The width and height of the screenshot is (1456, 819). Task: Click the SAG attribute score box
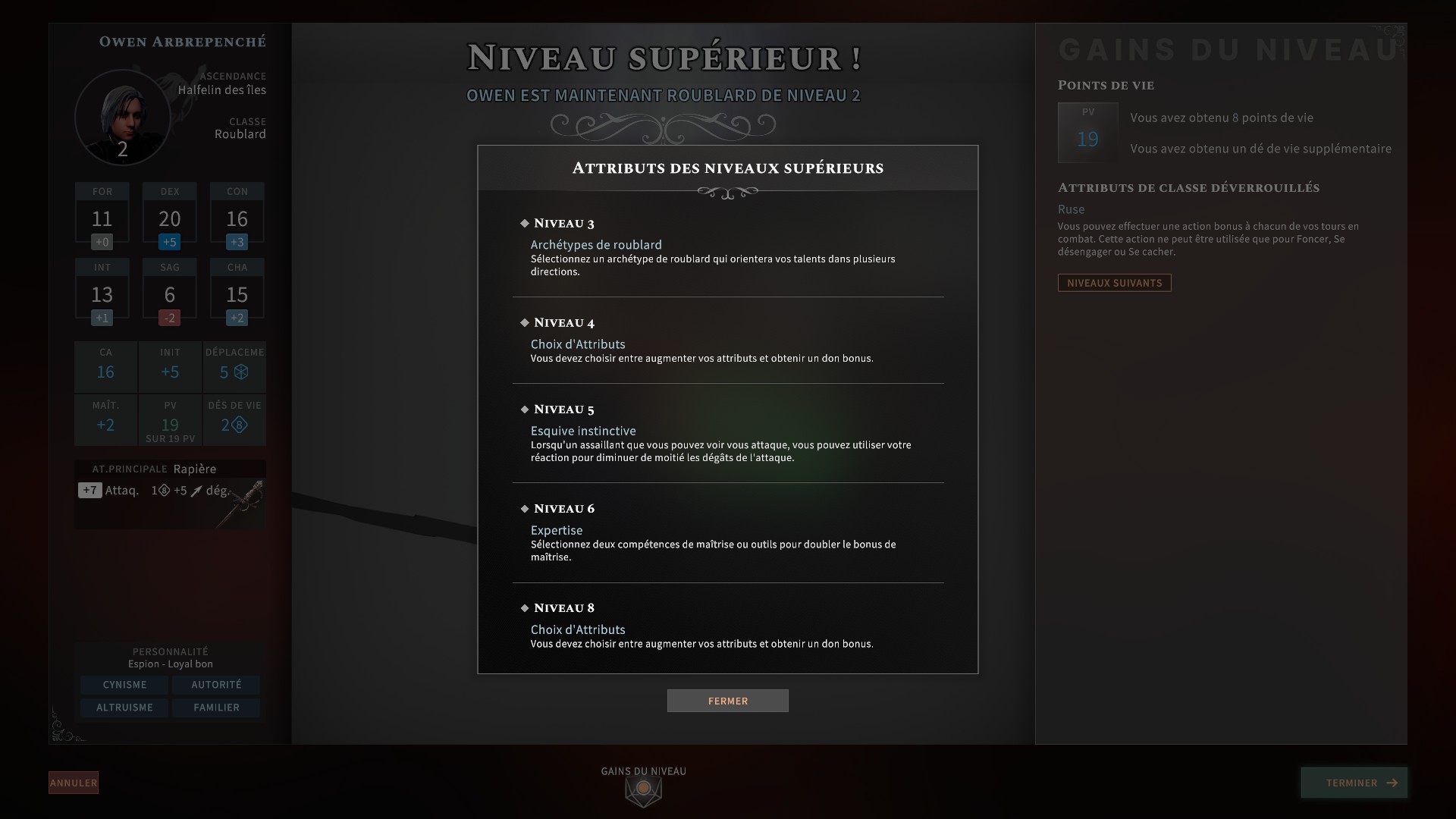(170, 293)
